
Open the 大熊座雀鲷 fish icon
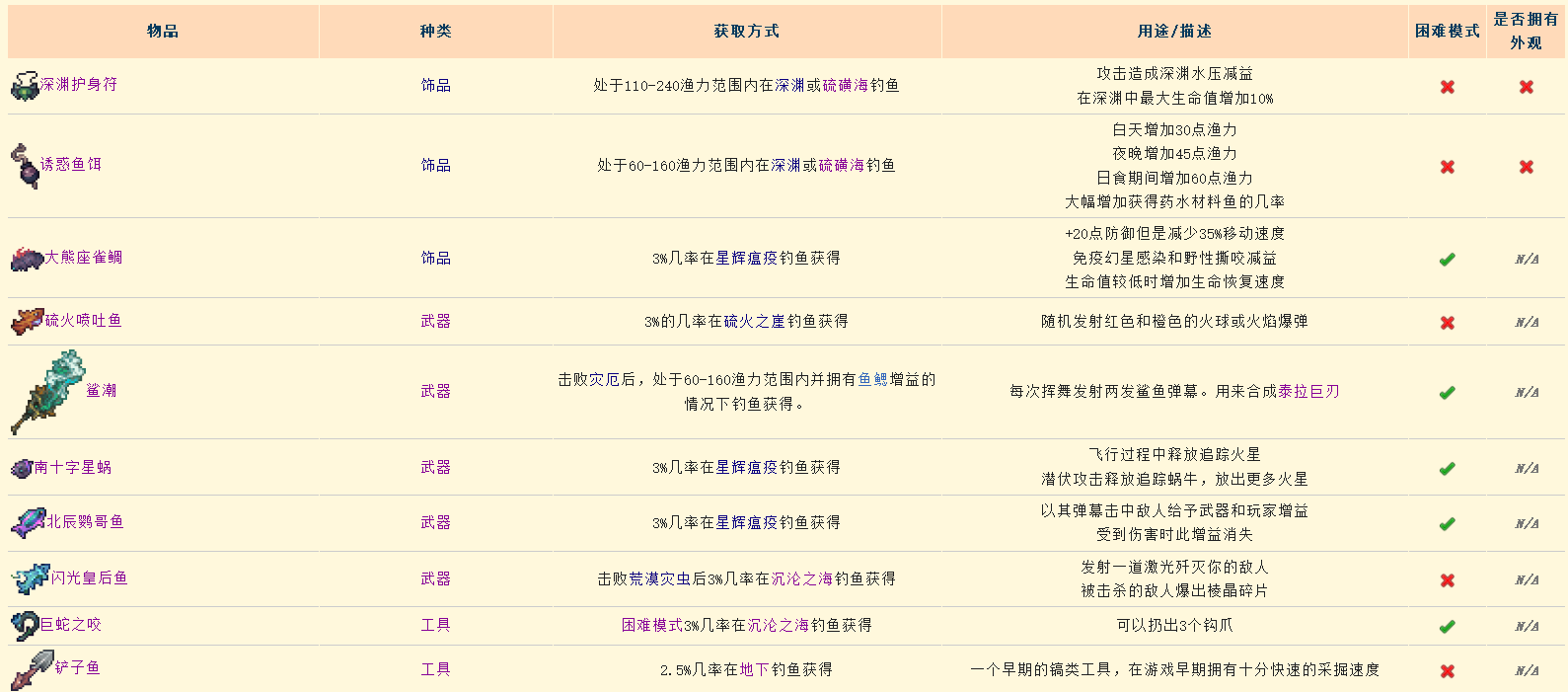pyautogui.click(x=27, y=259)
